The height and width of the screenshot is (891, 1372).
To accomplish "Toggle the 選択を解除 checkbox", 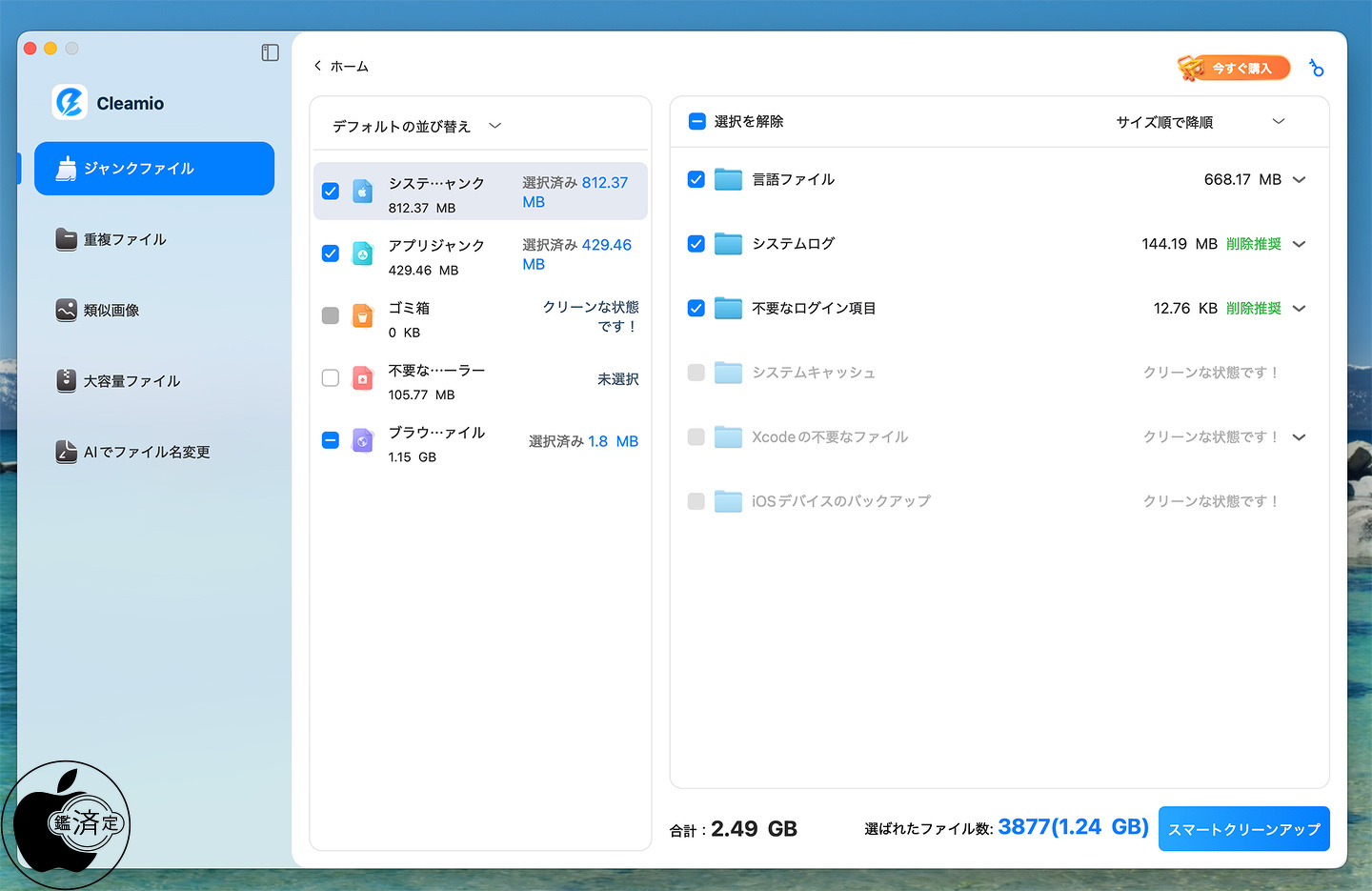I will point(696,122).
